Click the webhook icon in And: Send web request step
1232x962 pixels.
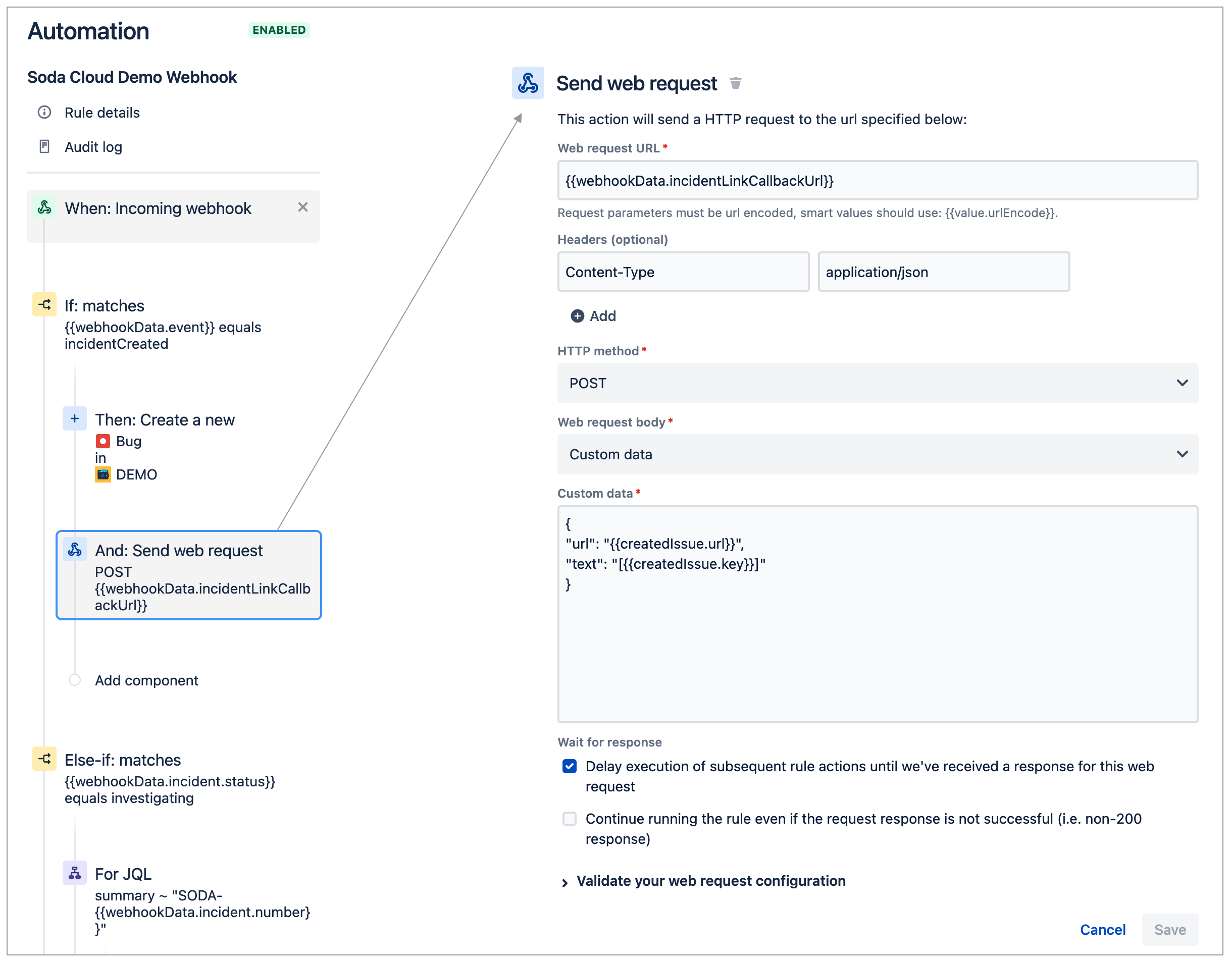pyautogui.click(x=74, y=549)
